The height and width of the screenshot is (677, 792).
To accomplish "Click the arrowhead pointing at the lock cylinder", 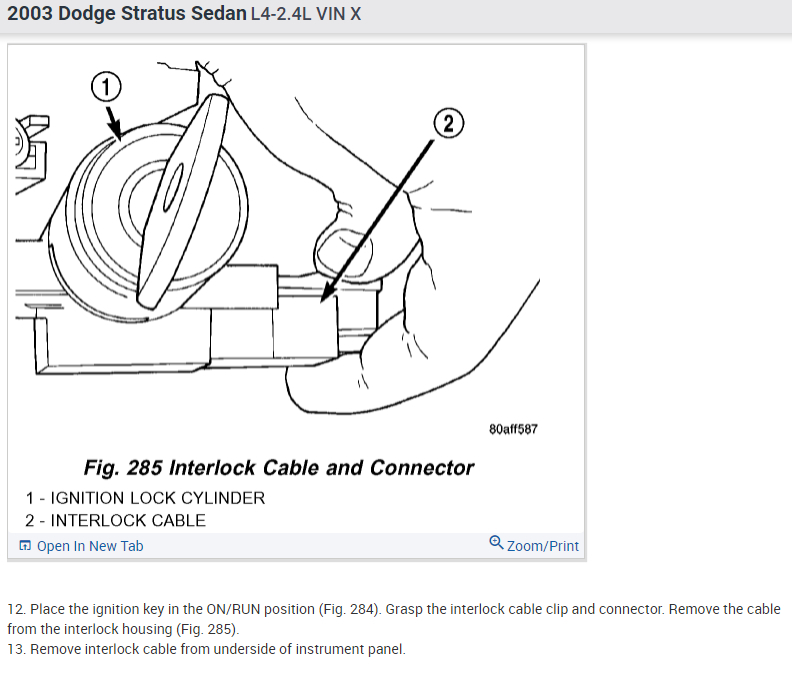I will pos(116,131).
